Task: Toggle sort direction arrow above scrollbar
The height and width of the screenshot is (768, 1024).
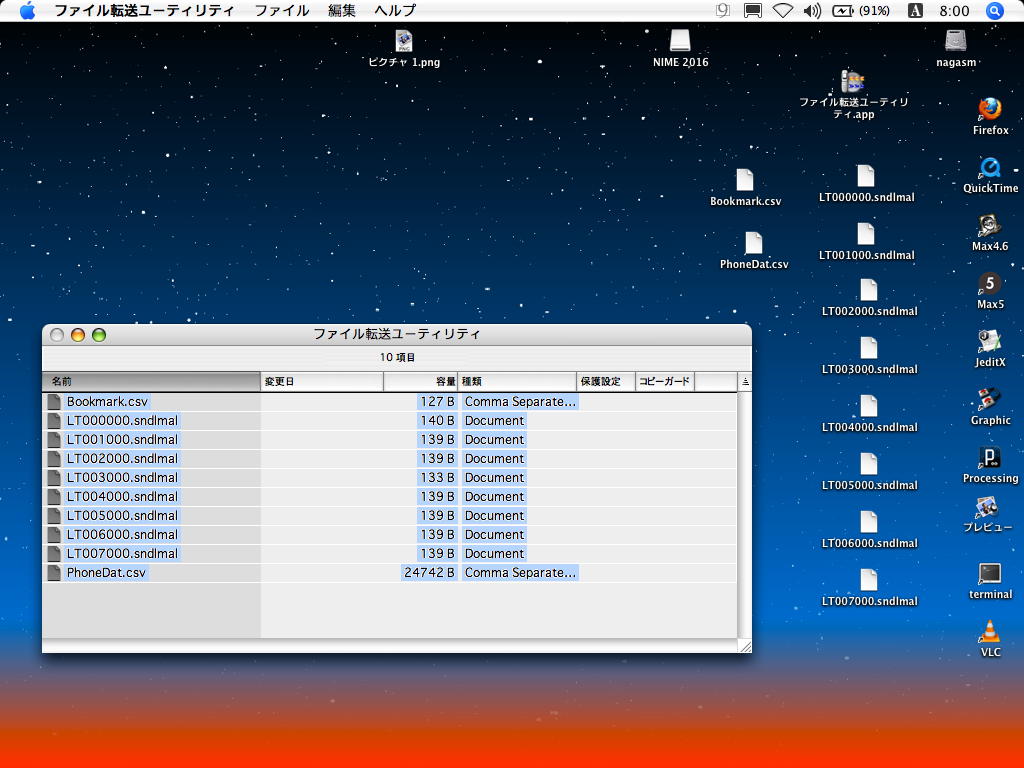Action: click(x=745, y=382)
